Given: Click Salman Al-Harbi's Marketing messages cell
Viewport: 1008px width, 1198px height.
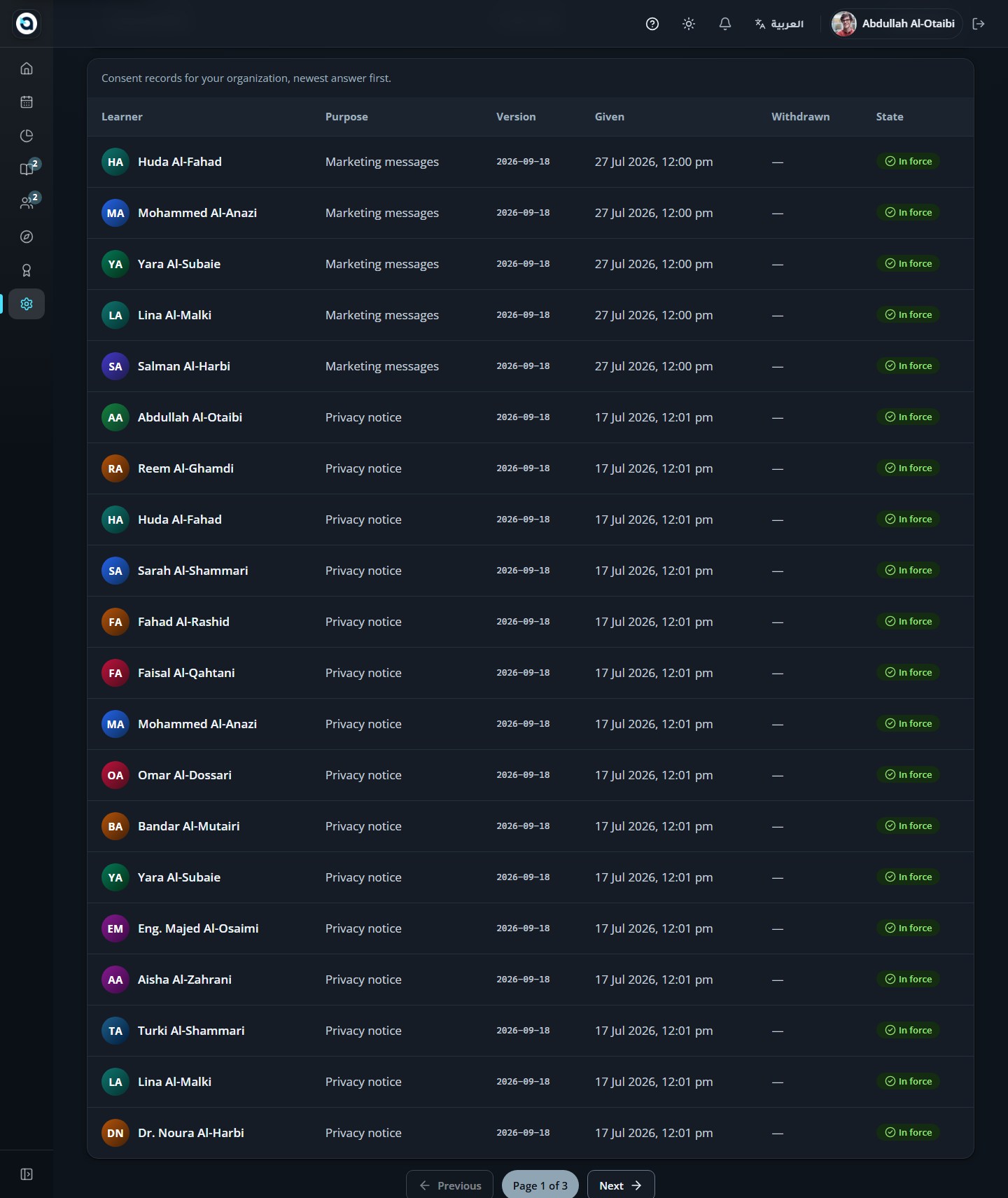Looking at the screenshot, I should (382, 366).
